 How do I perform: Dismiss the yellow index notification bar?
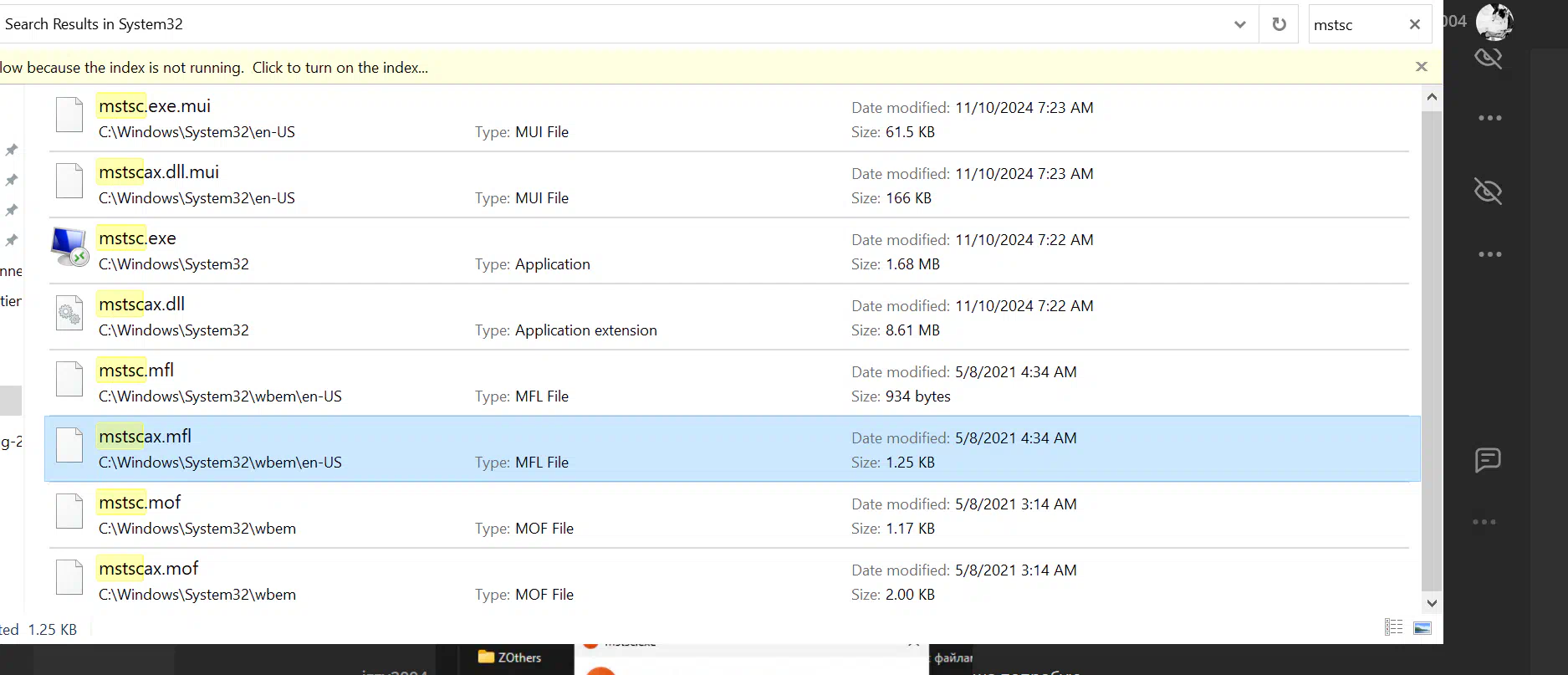(1421, 66)
